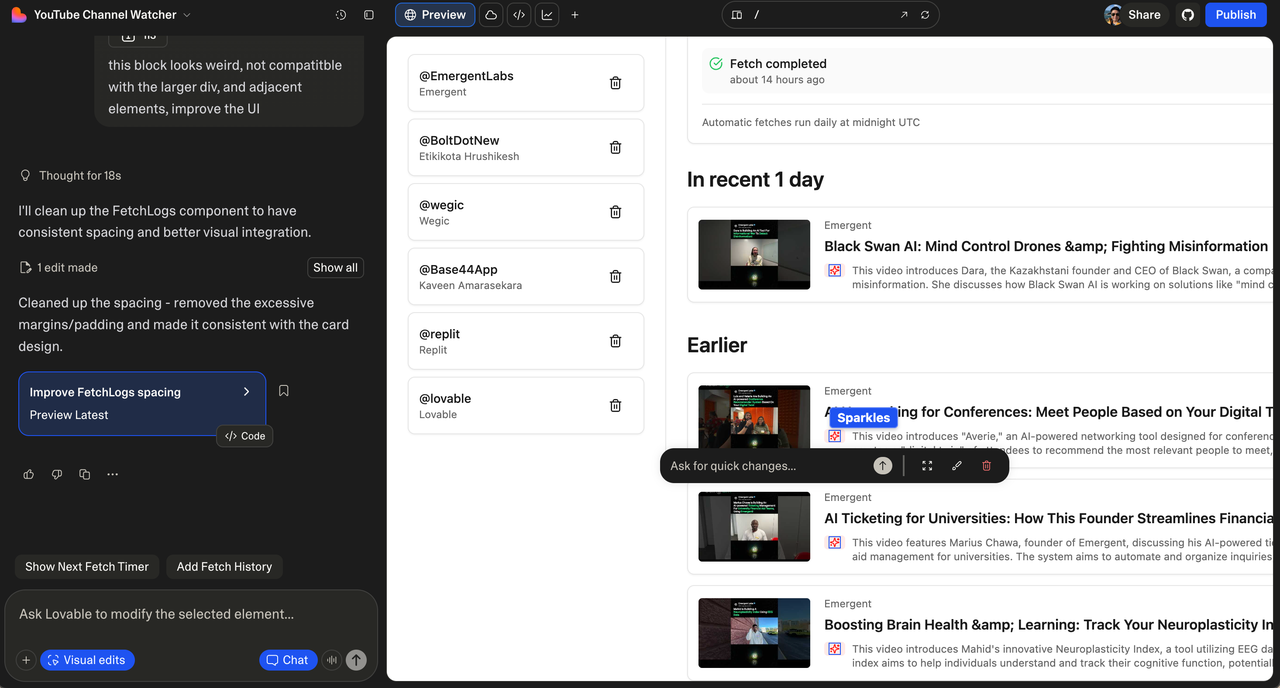Switch to the Preview tab
The height and width of the screenshot is (688, 1280).
(435, 15)
